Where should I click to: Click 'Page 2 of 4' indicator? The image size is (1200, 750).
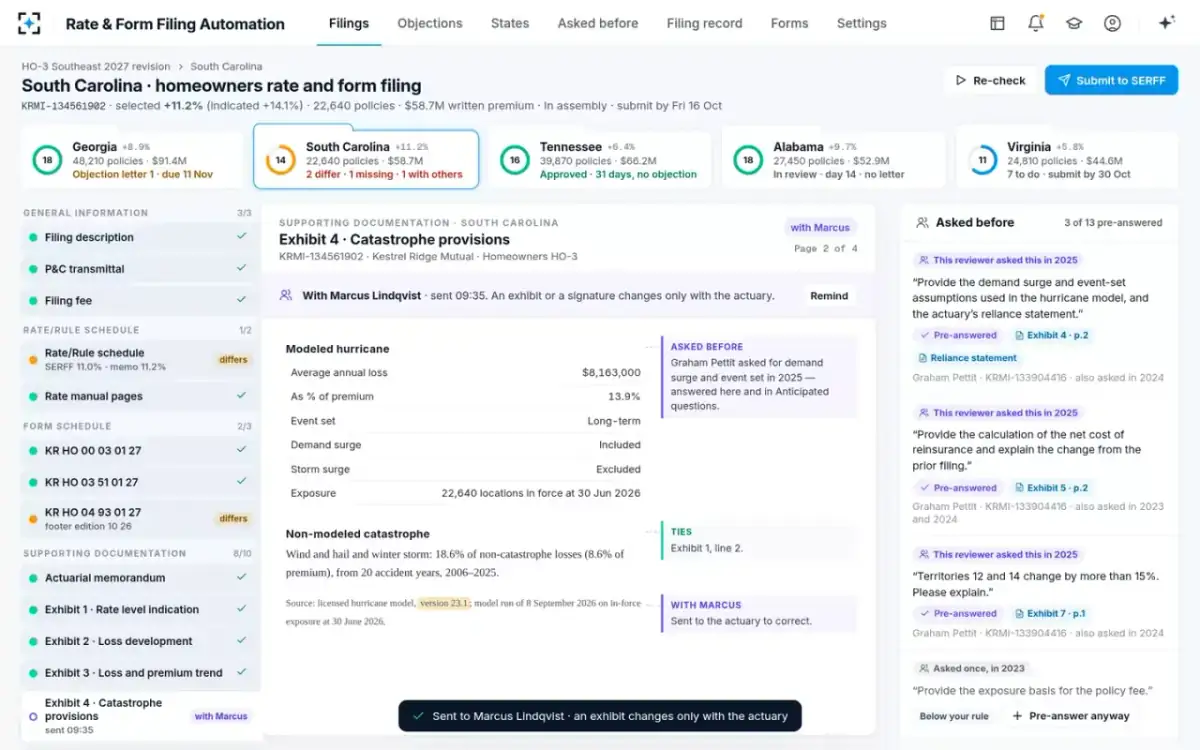[825, 248]
